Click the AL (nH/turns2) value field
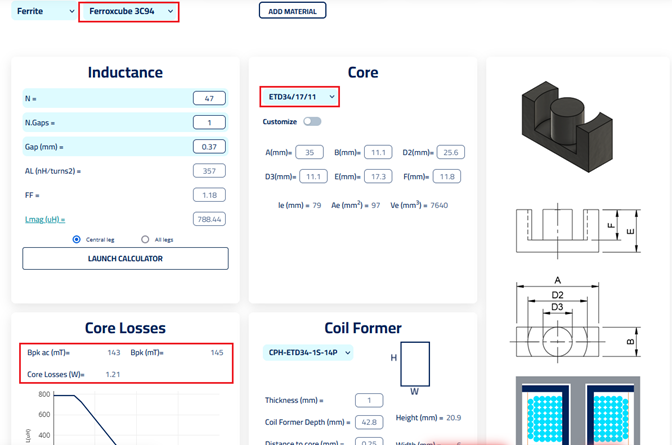Screen dimensions: 672x445 click(x=209, y=171)
